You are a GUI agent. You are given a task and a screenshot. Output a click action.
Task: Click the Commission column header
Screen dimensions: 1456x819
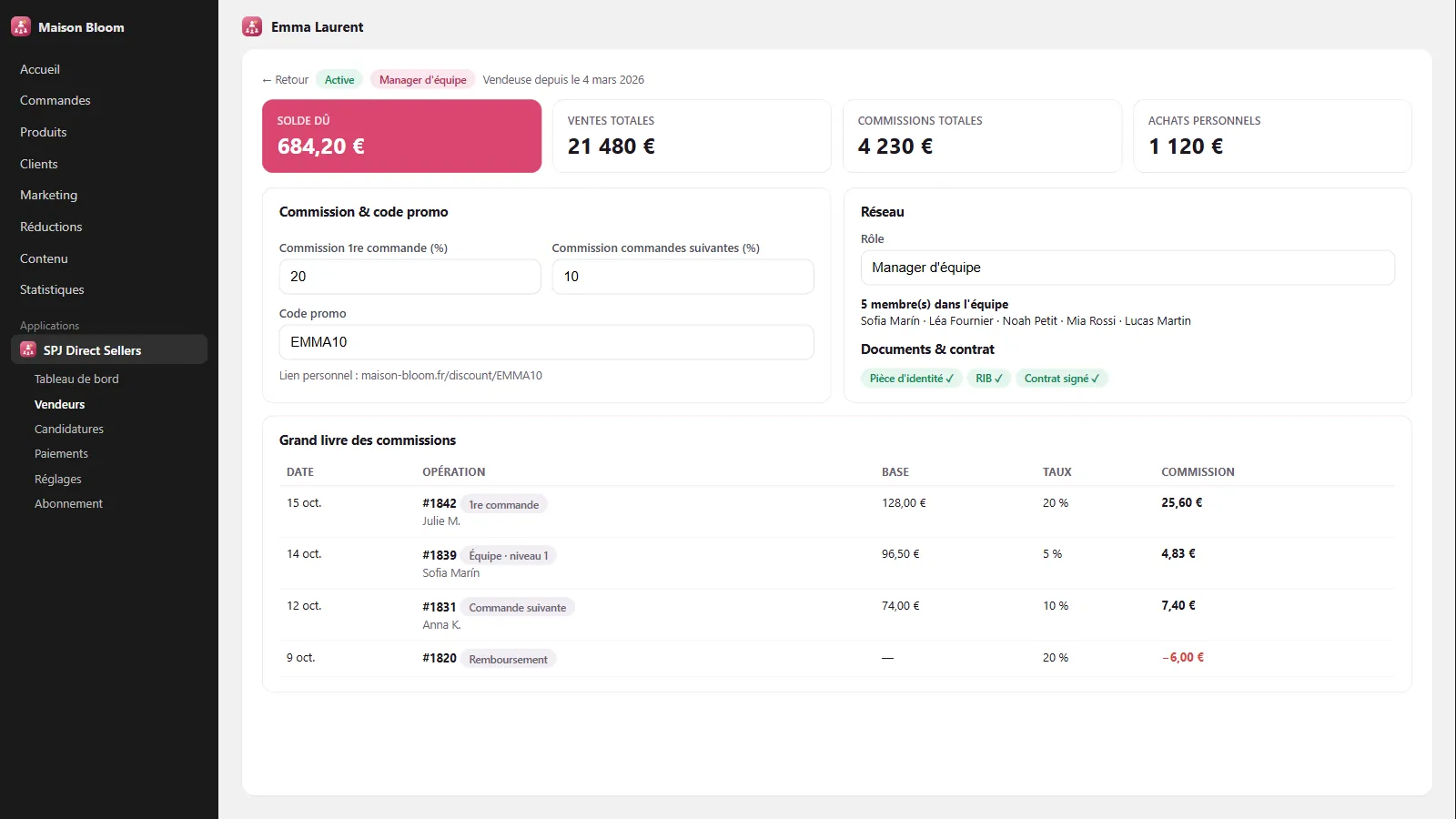click(1198, 471)
